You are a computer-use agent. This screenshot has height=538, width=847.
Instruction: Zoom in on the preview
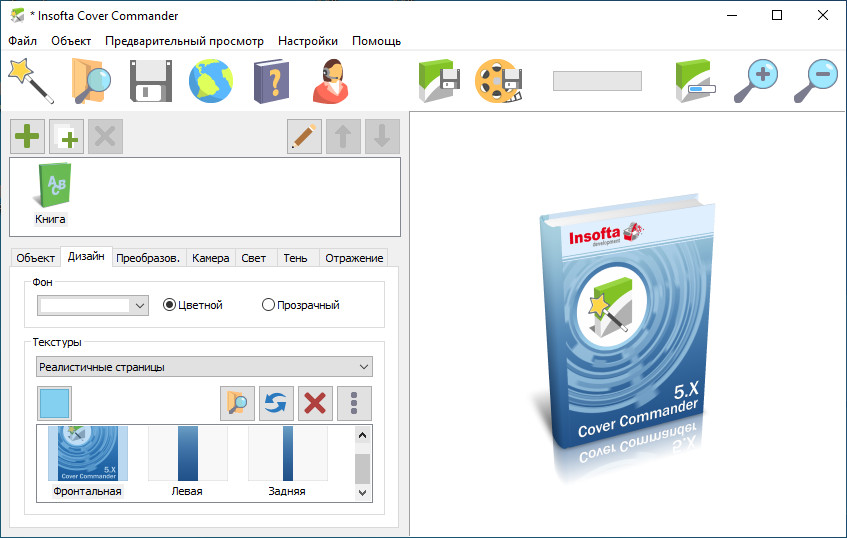click(x=755, y=81)
